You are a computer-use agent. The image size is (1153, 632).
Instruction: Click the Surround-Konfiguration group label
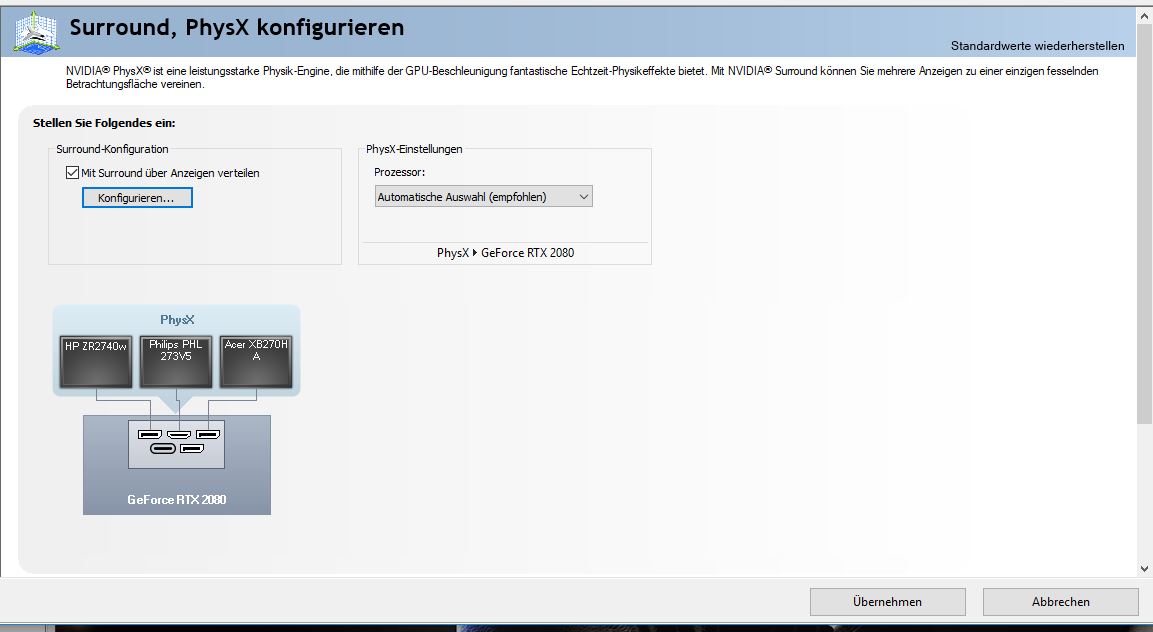(113, 149)
